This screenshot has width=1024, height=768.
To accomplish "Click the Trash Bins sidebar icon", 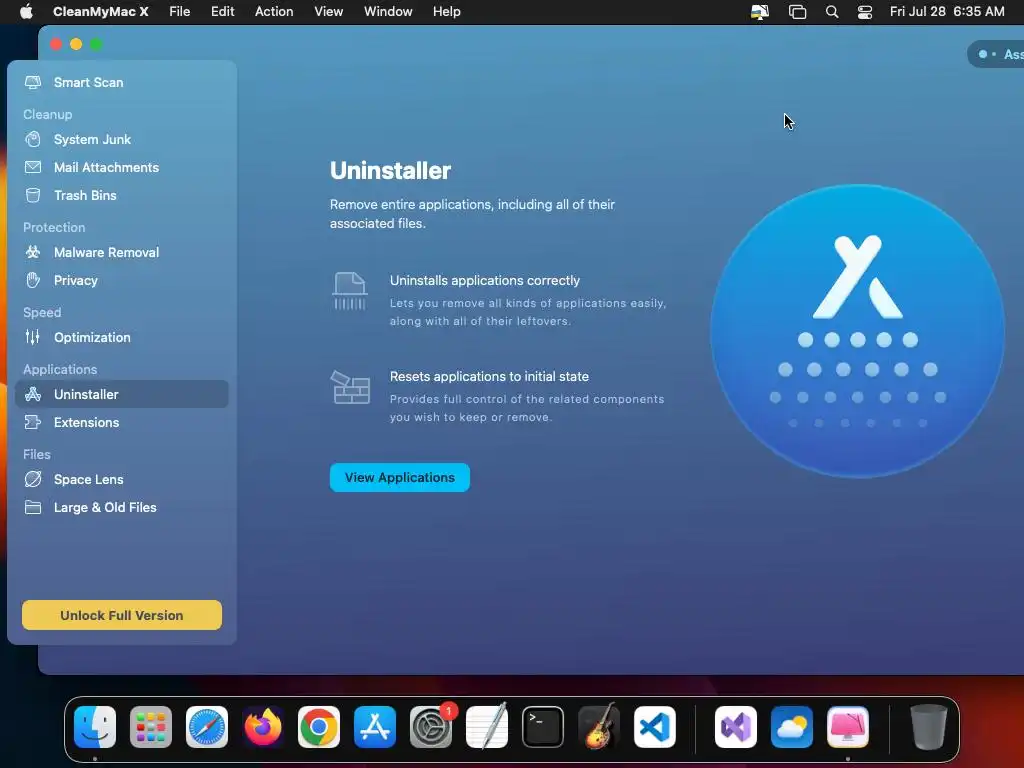I will click(x=33, y=195).
